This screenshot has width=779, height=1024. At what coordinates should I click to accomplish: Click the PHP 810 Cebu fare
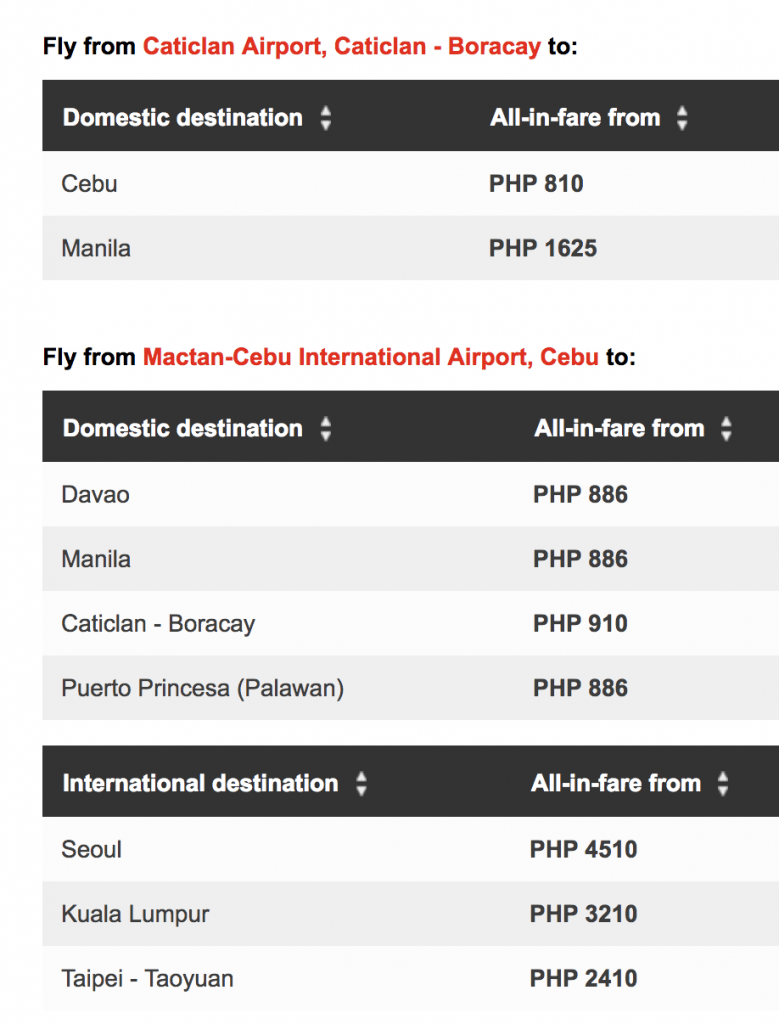point(536,184)
